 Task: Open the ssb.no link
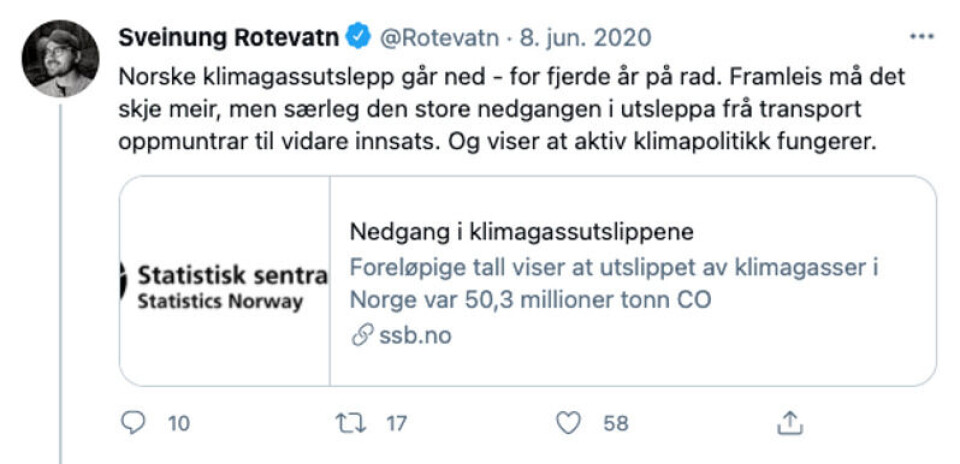coord(414,336)
